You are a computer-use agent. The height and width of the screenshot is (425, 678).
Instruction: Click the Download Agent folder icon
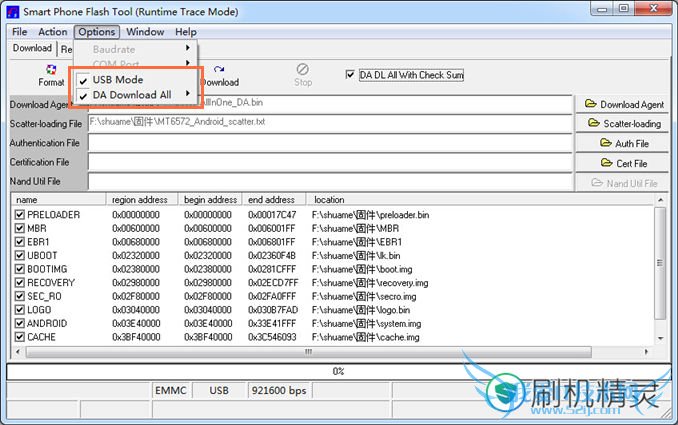pos(590,104)
